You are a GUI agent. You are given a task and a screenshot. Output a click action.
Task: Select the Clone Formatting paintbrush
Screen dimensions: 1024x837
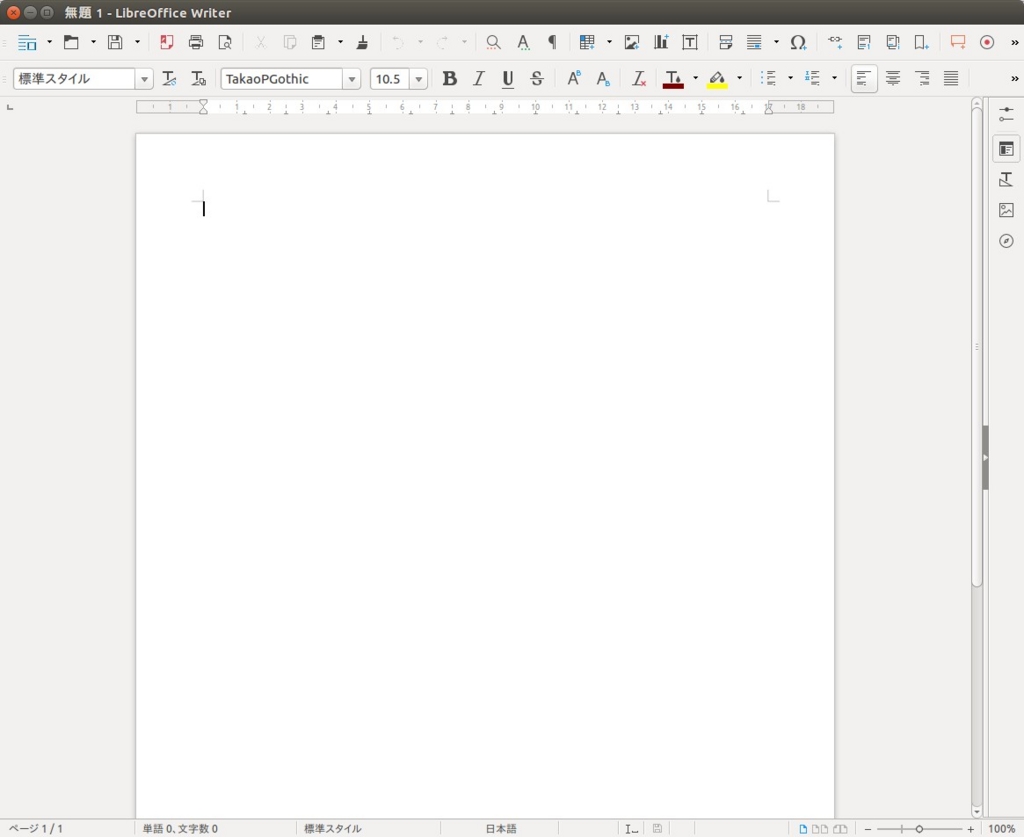pyautogui.click(x=362, y=42)
